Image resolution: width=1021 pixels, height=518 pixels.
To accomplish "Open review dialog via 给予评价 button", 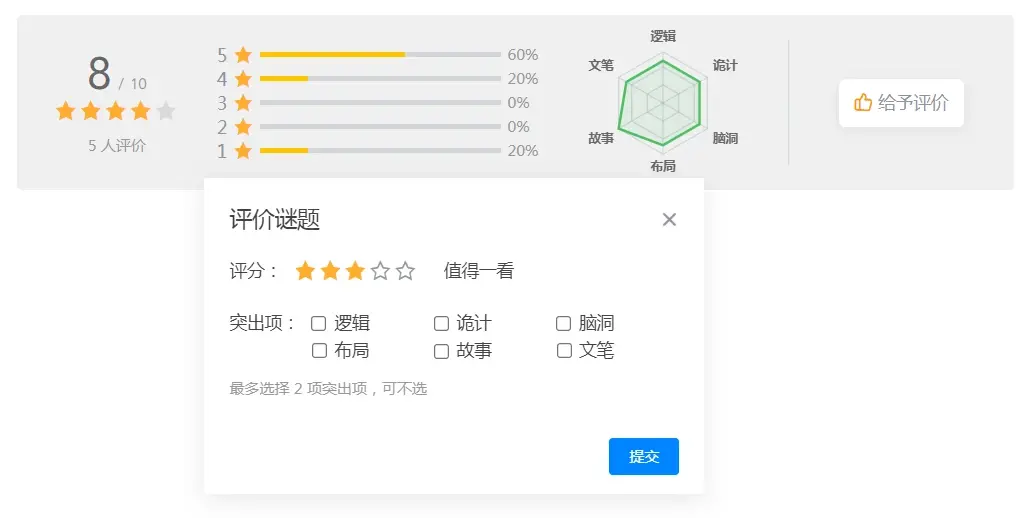I will click(901, 103).
